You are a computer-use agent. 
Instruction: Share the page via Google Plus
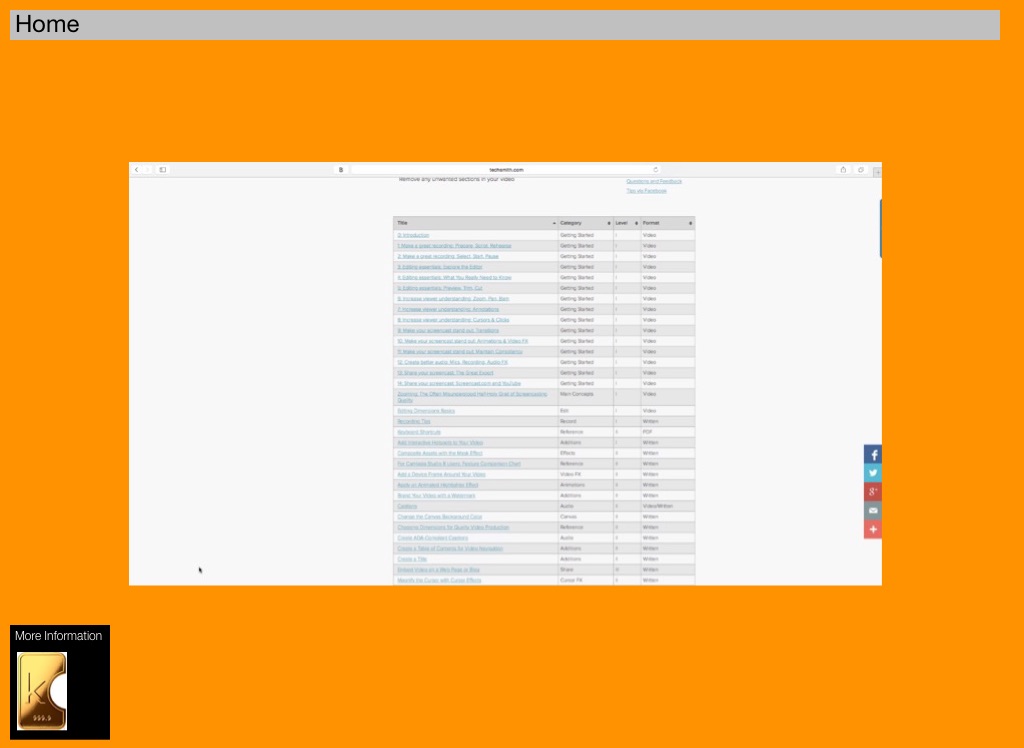click(872, 492)
